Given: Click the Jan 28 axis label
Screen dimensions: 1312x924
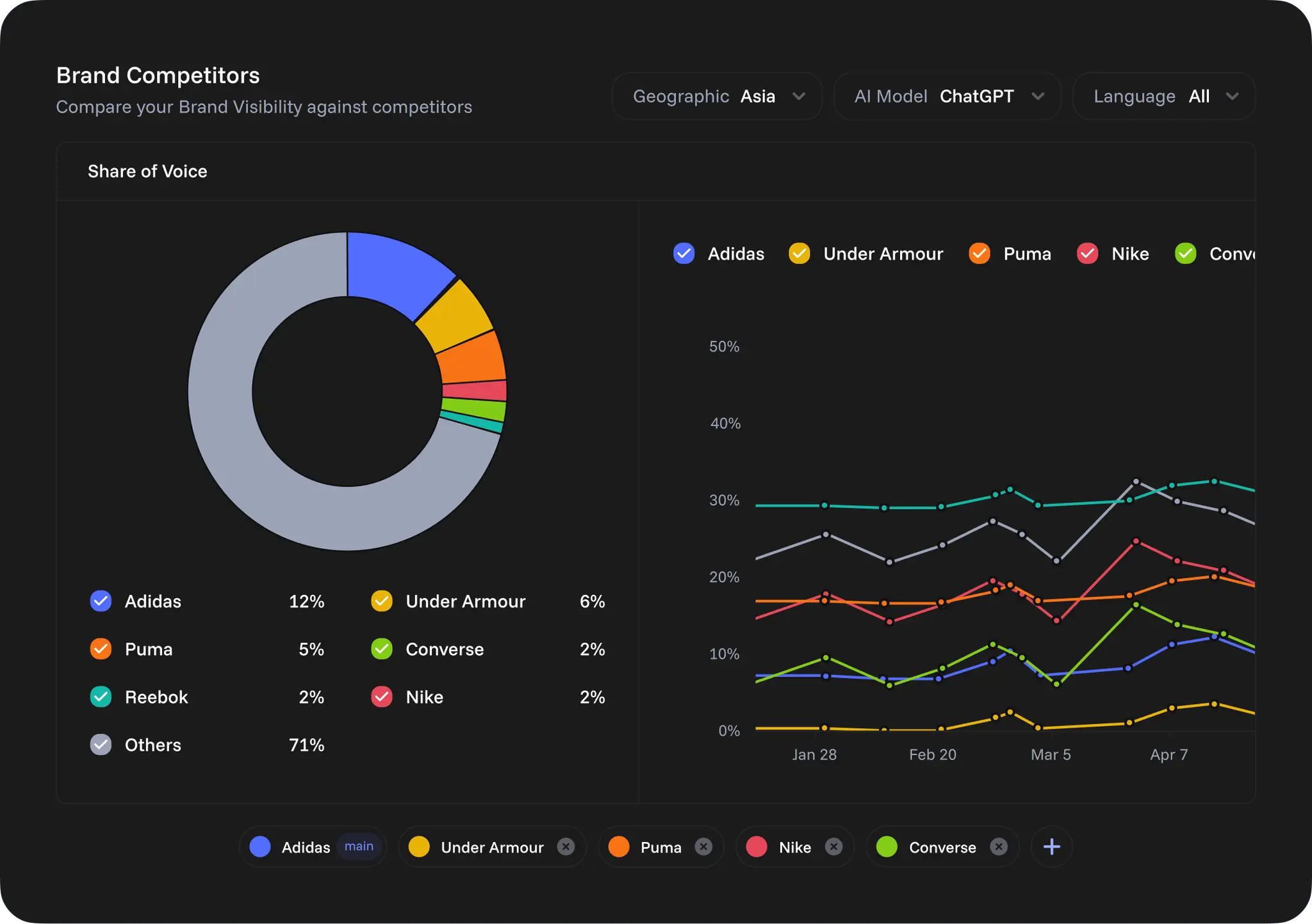Looking at the screenshot, I should coord(814,754).
